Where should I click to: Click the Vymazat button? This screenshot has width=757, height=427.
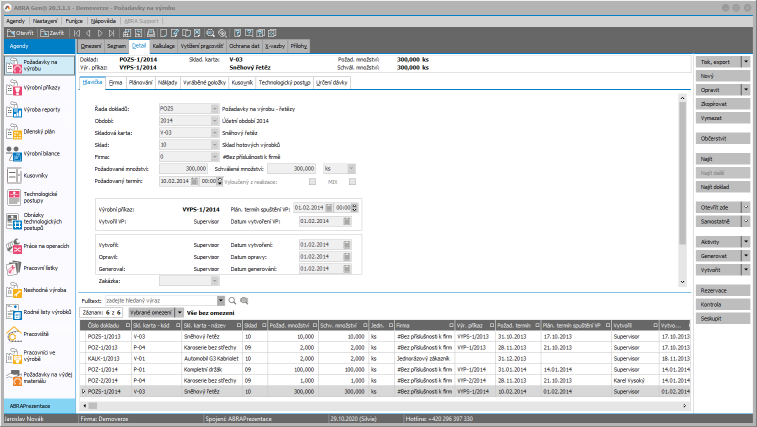(723, 118)
